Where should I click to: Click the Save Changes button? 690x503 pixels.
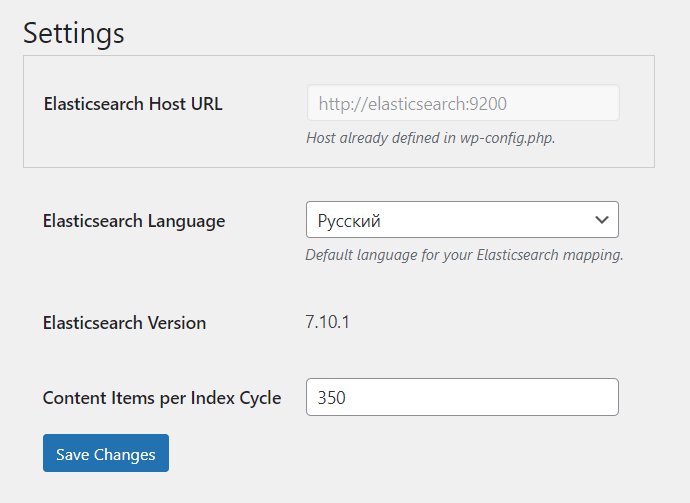point(106,453)
